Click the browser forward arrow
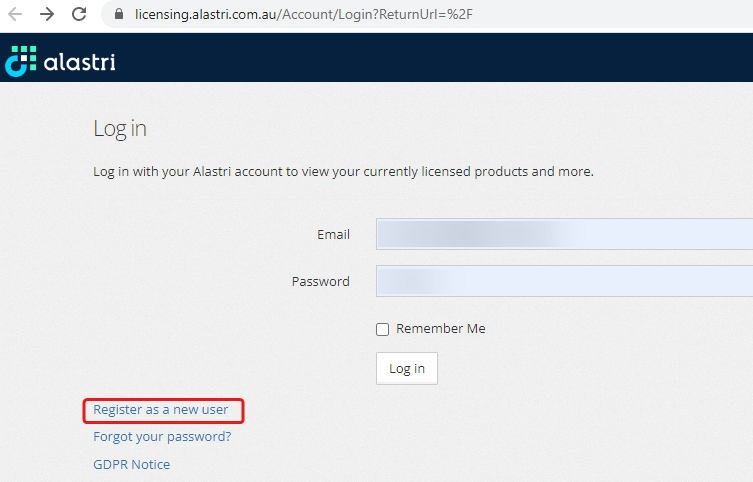Image resolution: width=753 pixels, height=482 pixels. 46,15
